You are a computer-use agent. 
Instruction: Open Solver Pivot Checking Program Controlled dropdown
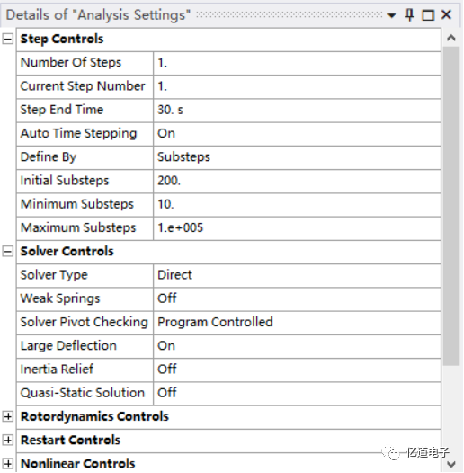pyautogui.click(x=297, y=322)
